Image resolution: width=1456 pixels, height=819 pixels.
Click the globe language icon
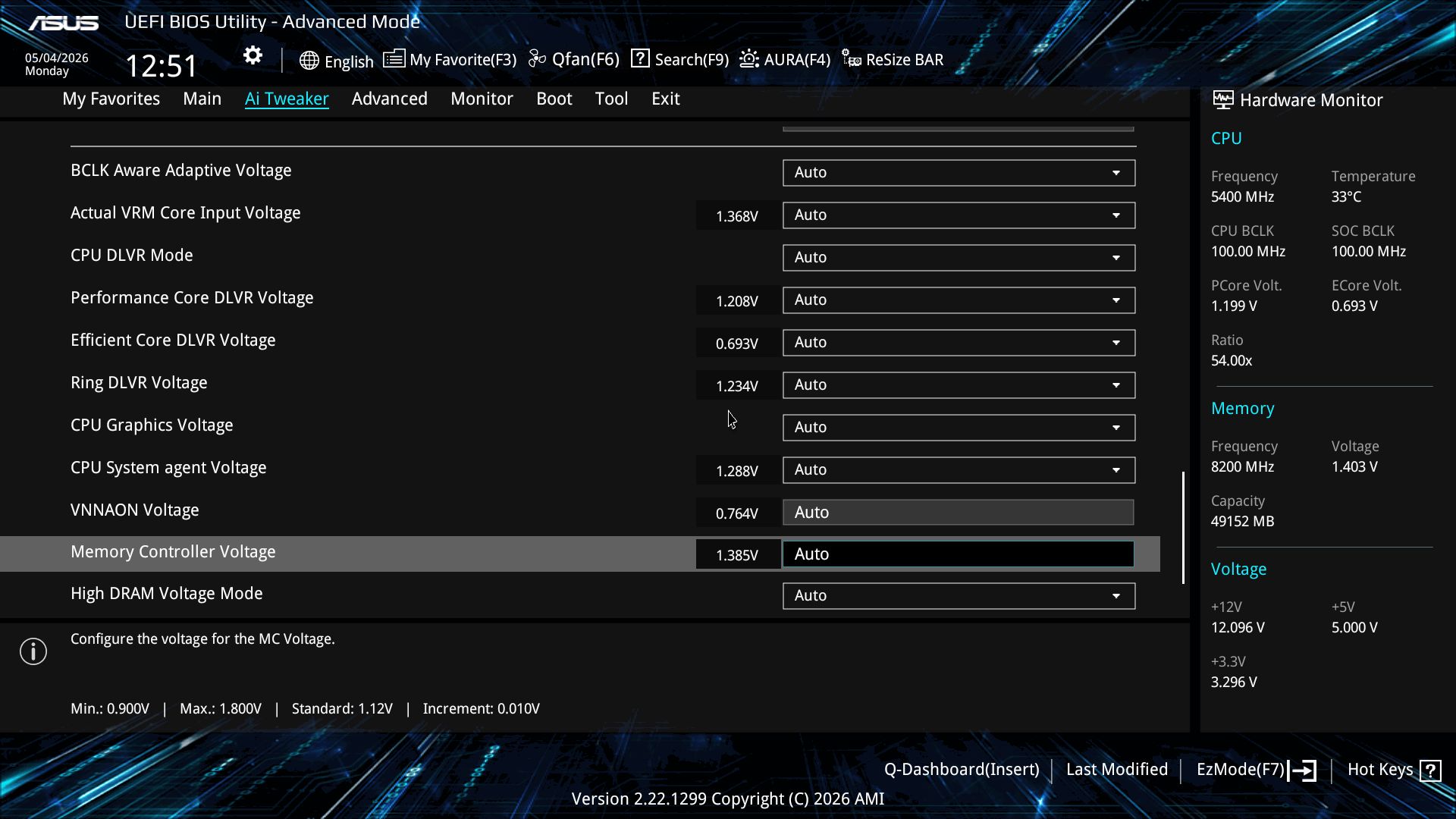click(309, 61)
